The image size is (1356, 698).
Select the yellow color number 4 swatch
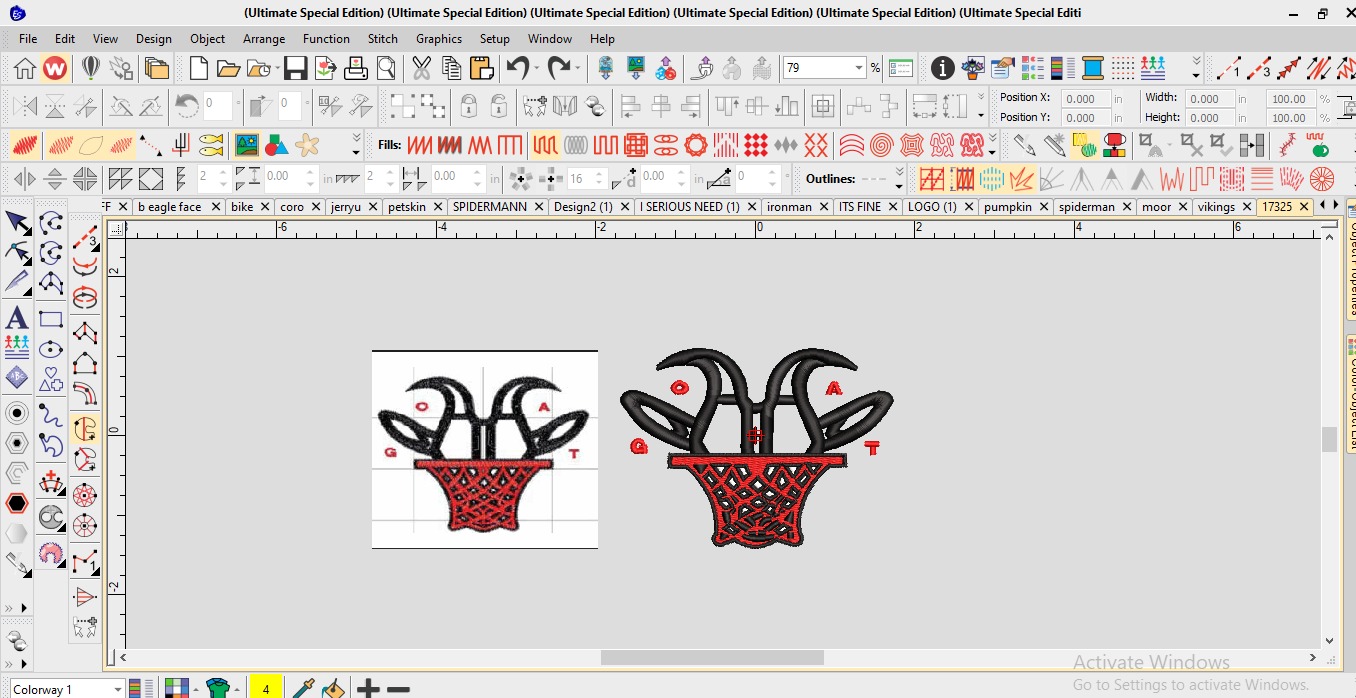tap(266, 689)
